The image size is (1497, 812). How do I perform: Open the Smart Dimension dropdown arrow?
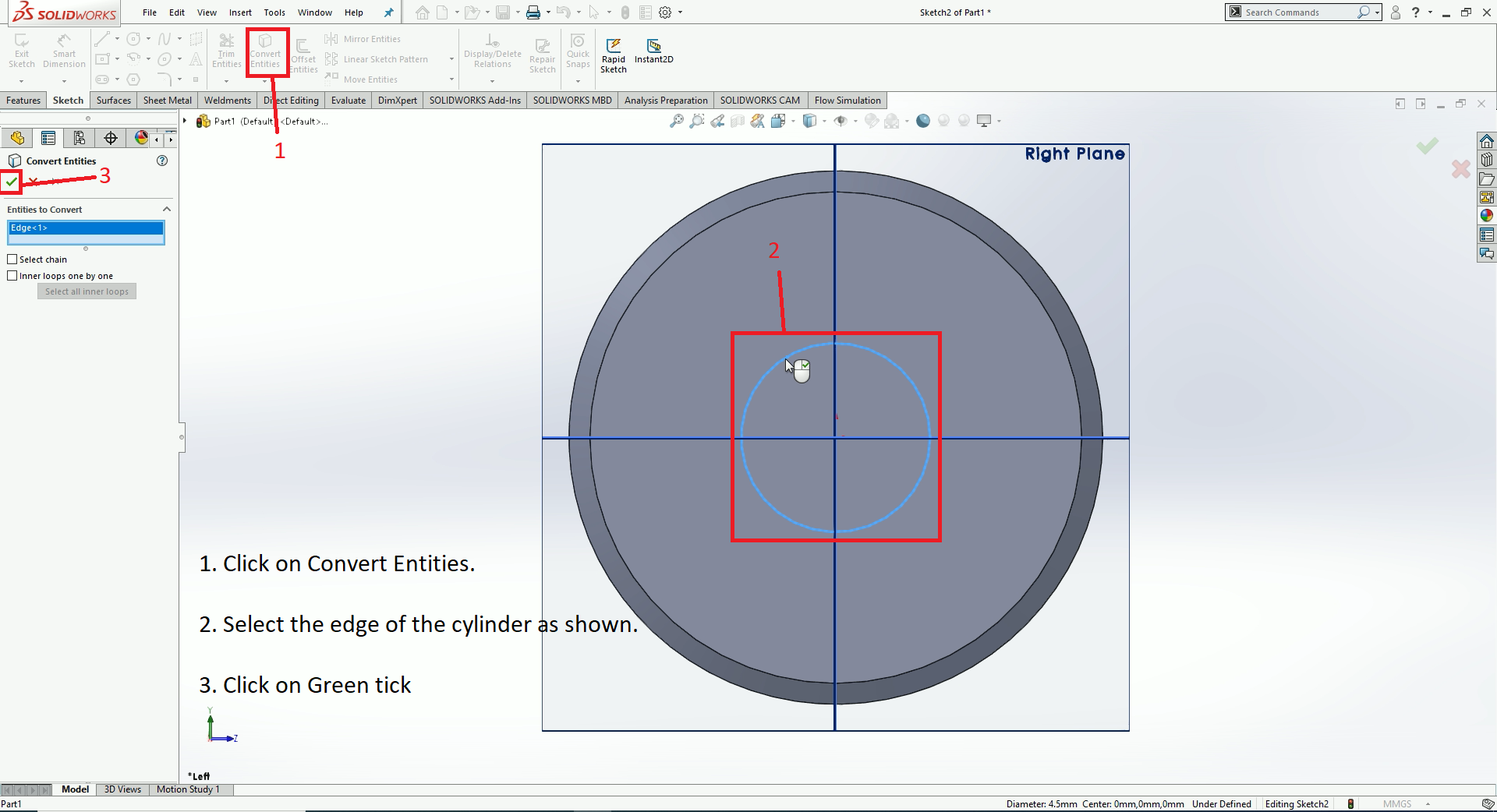[64, 81]
